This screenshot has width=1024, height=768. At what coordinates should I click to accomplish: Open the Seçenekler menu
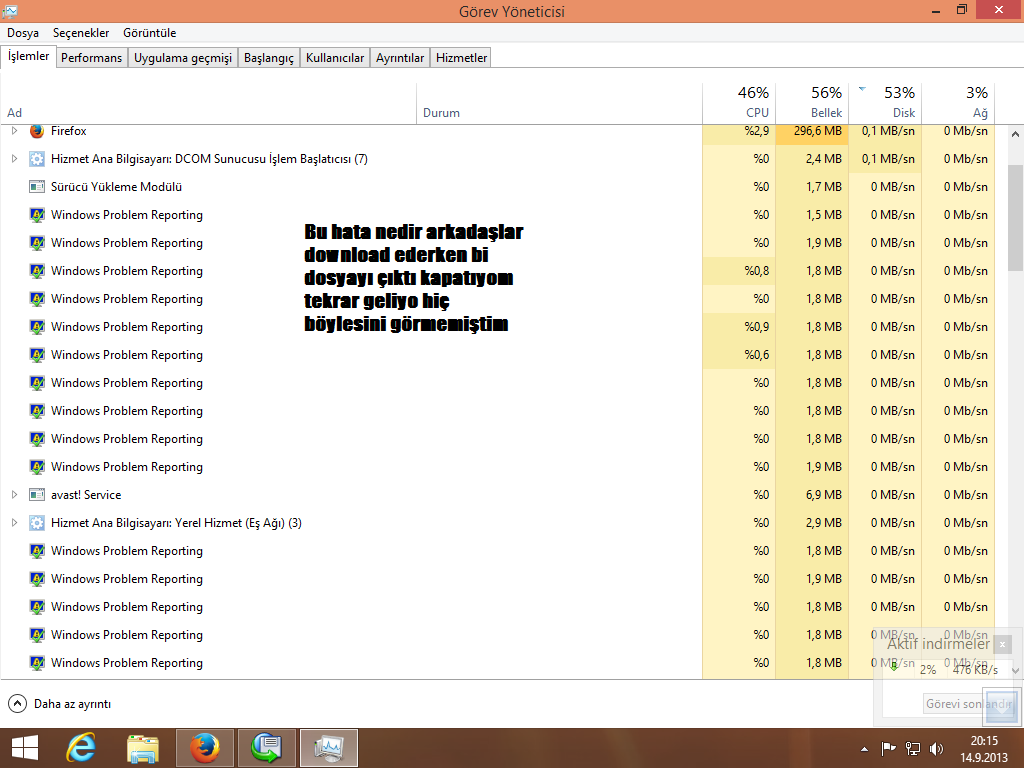point(81,33)
